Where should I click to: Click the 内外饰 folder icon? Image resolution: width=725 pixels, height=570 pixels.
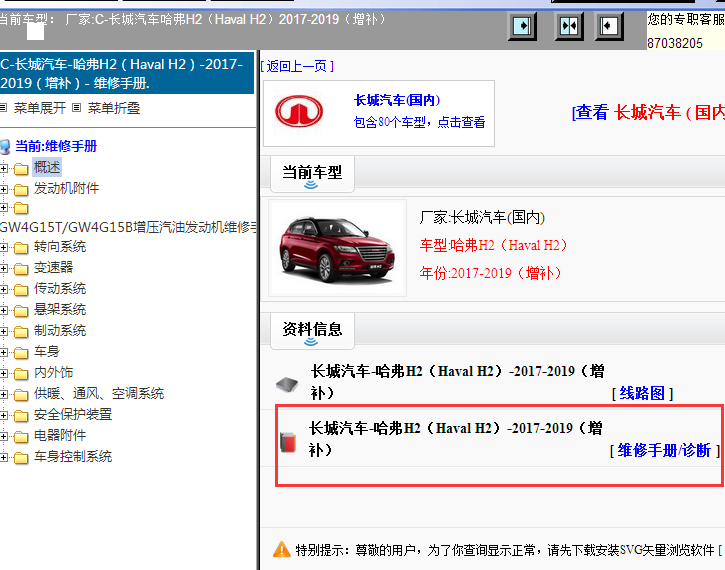click(21, 374)
